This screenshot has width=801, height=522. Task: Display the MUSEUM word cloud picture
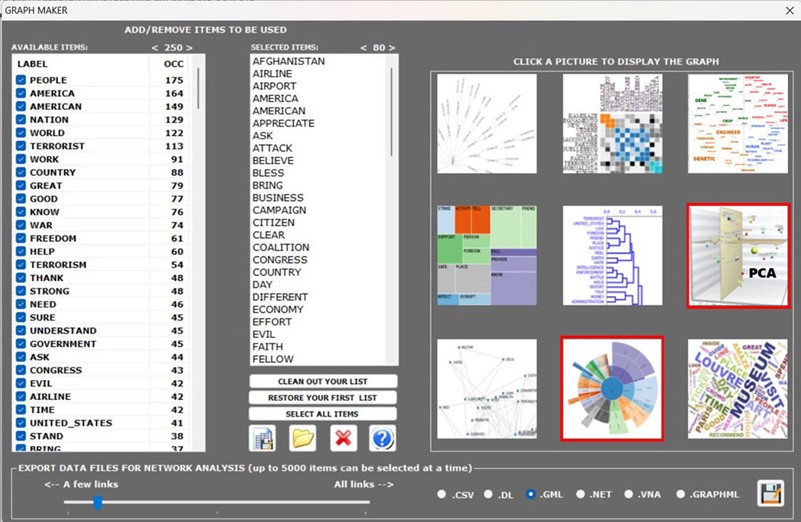(x=738, y=389)
